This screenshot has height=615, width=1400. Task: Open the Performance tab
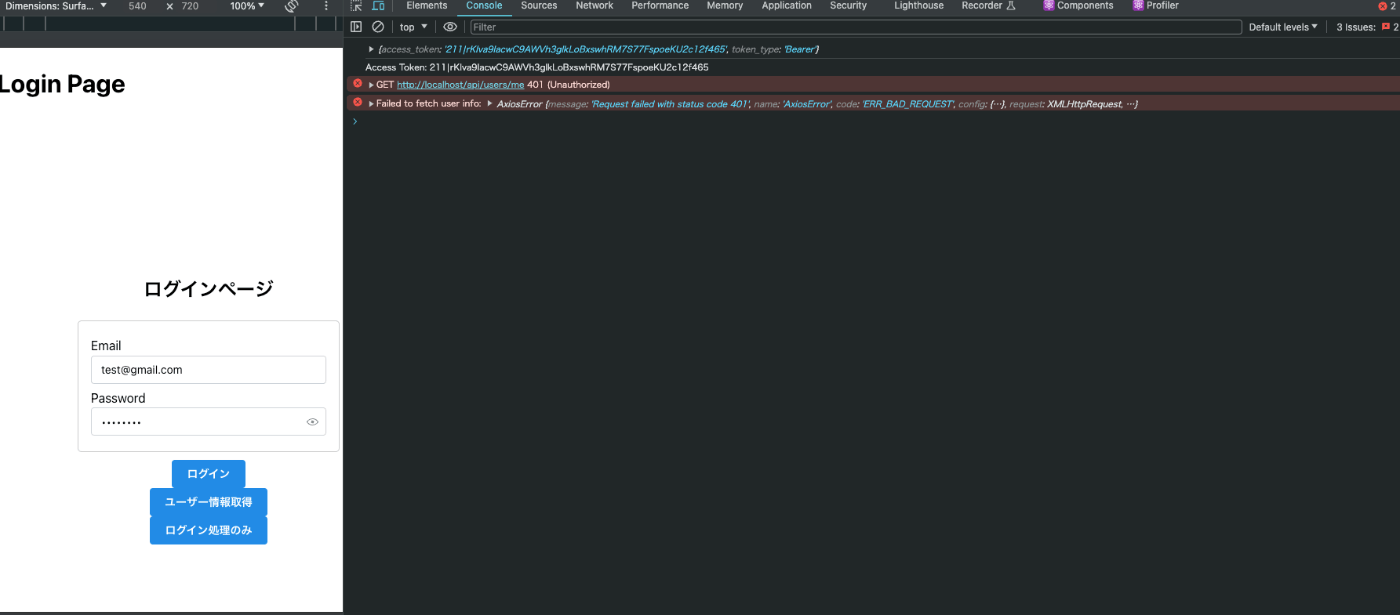coord(660,6)
